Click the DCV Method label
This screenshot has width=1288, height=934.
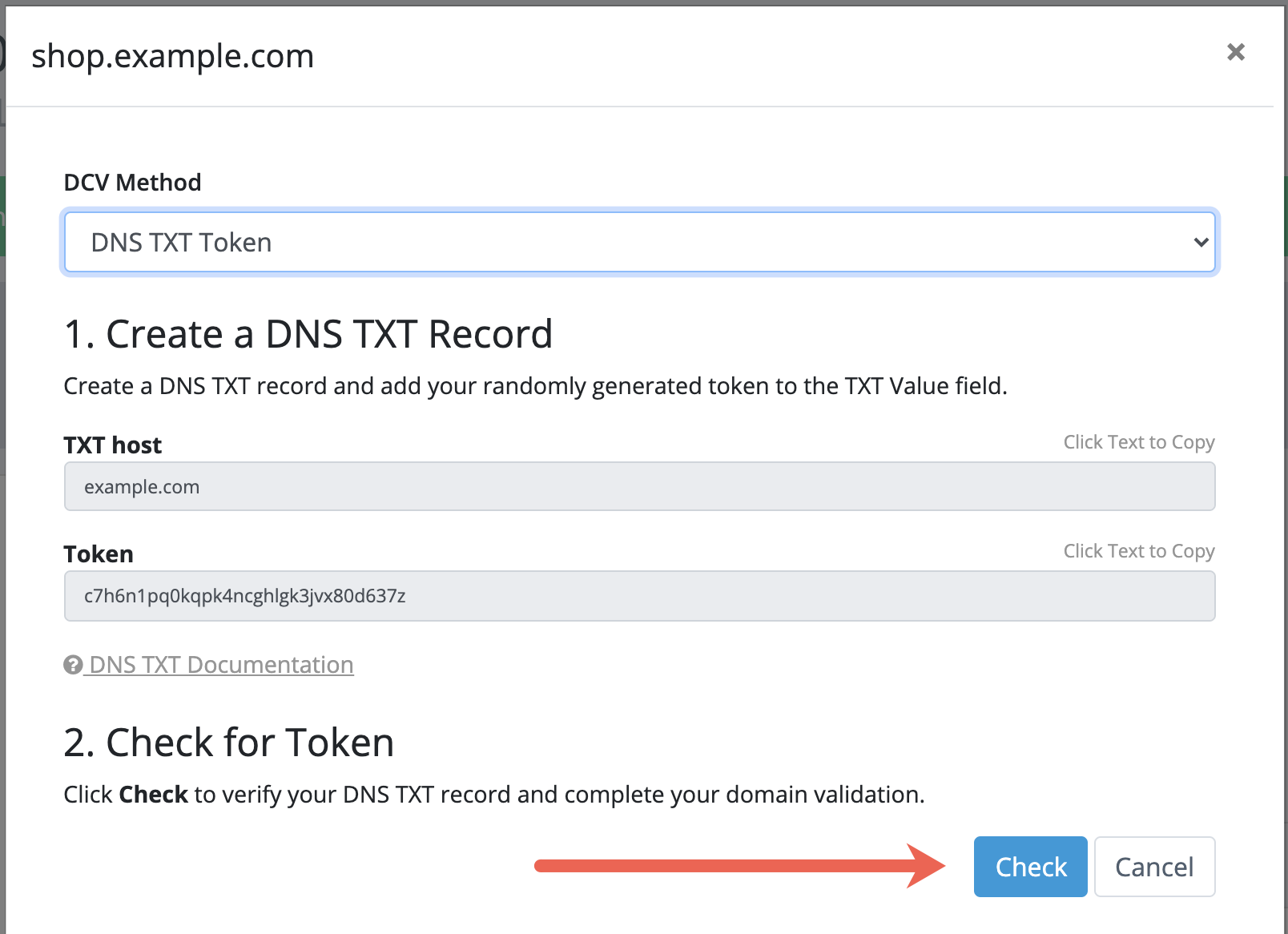tap(132, 183)
